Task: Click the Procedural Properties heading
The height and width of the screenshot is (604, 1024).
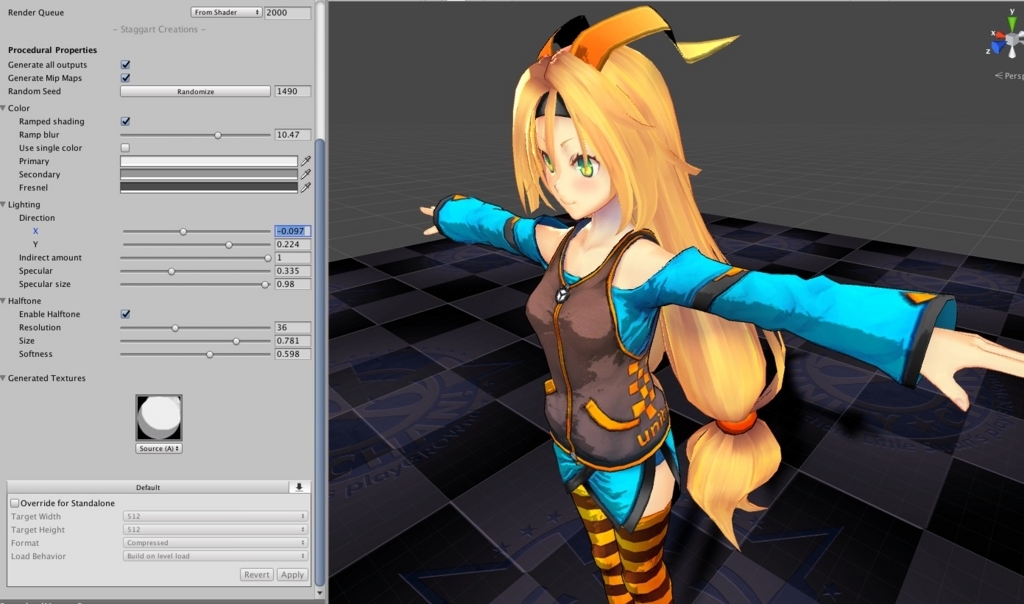Action: click(52, 50)
